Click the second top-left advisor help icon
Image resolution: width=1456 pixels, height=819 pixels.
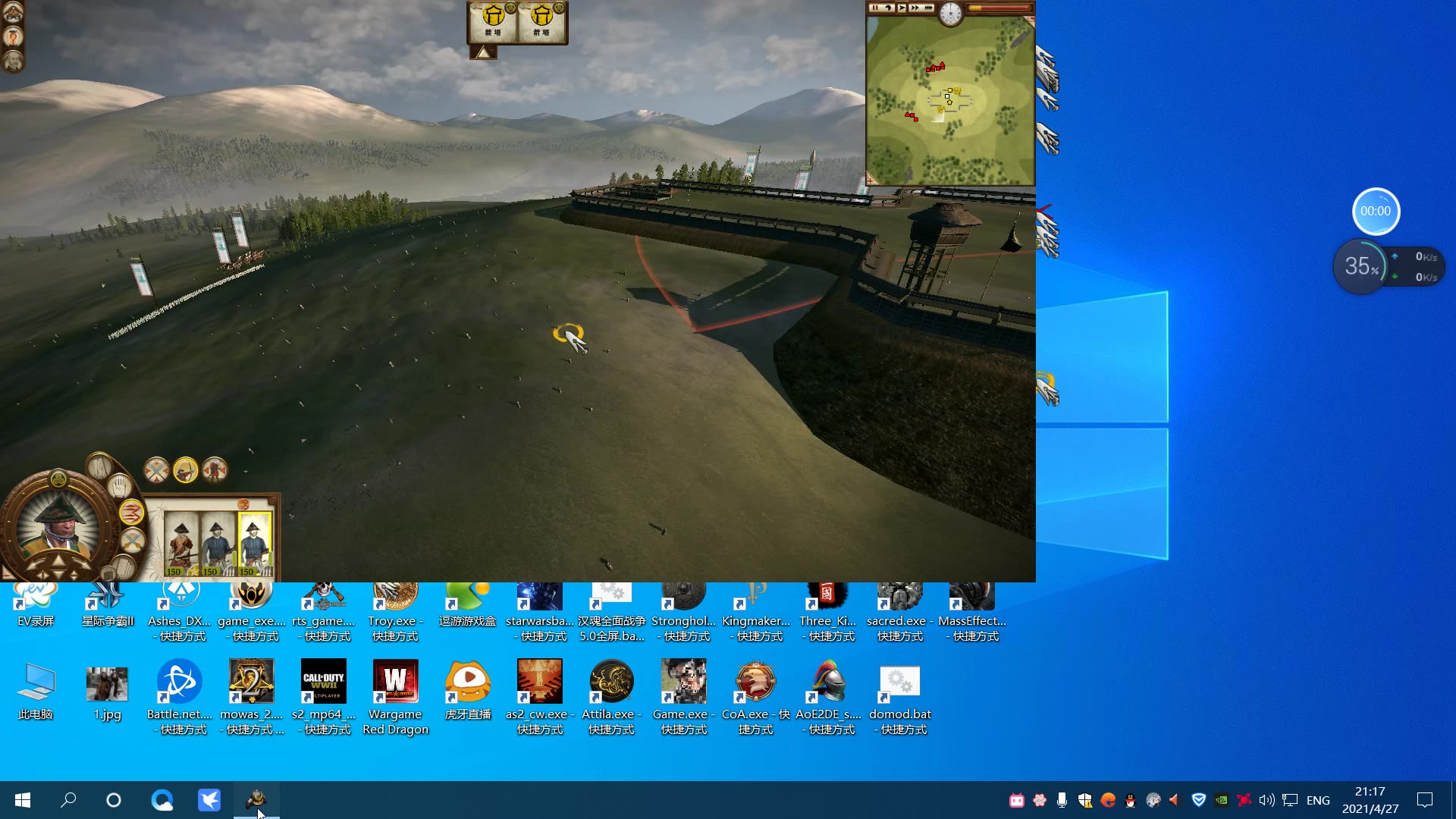pyautogui.click(x=13, y=36)
